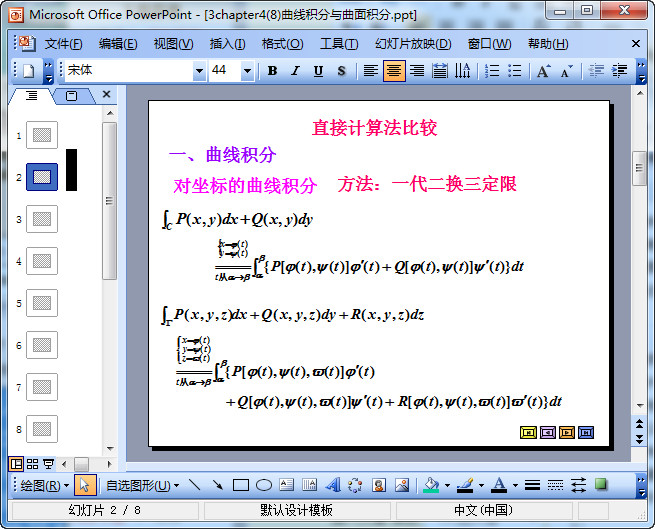
Task: Insert Picture from file
Action: coord(401,485)
